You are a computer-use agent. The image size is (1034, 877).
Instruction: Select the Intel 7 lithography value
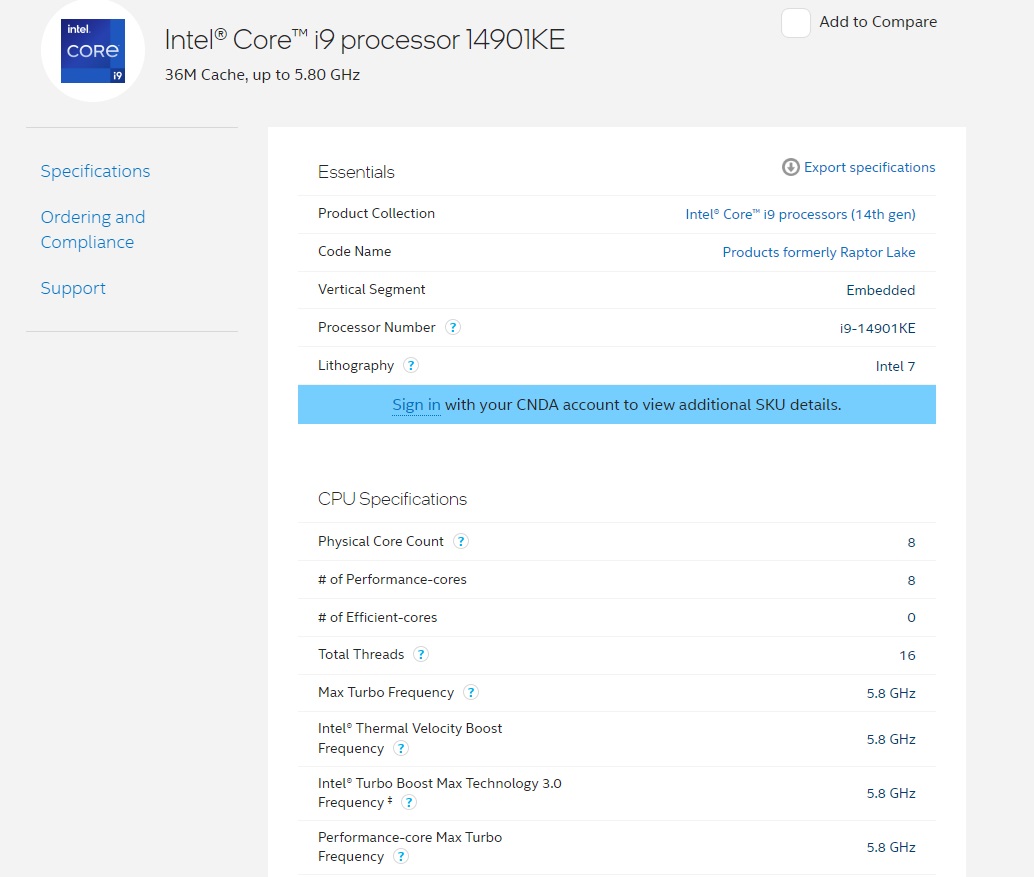tap(896, 366)
